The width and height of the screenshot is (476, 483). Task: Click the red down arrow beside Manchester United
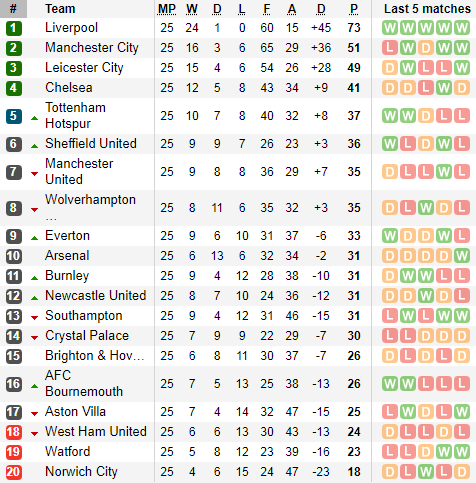(x=34, y=174)
